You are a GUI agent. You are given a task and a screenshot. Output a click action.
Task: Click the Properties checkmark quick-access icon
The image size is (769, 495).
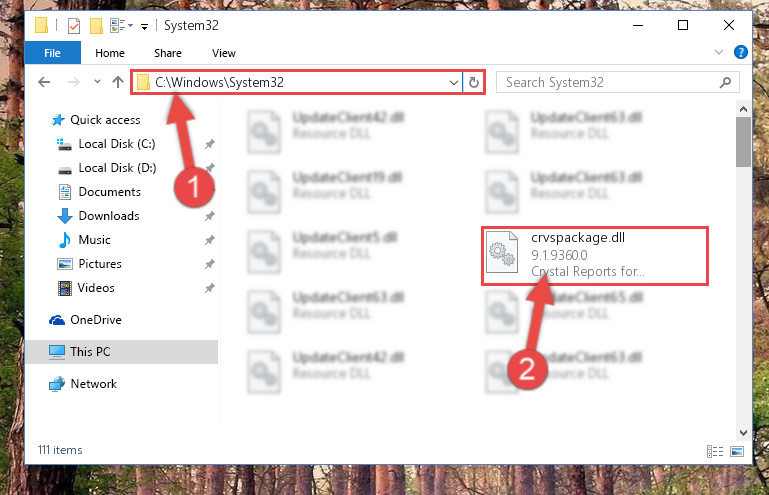pos(74,26)
